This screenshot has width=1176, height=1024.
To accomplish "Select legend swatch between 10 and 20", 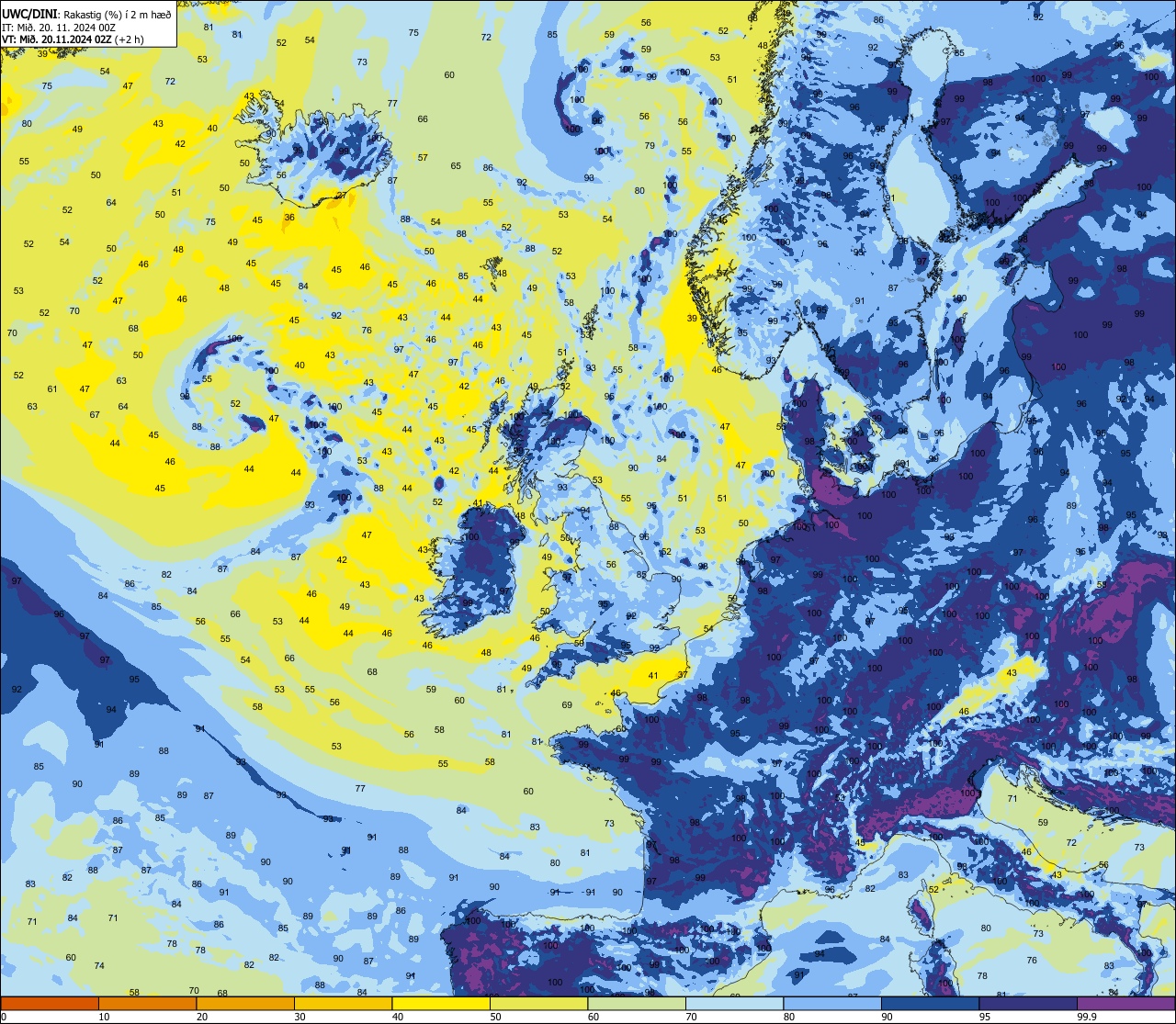I will tap(147, 1003).
